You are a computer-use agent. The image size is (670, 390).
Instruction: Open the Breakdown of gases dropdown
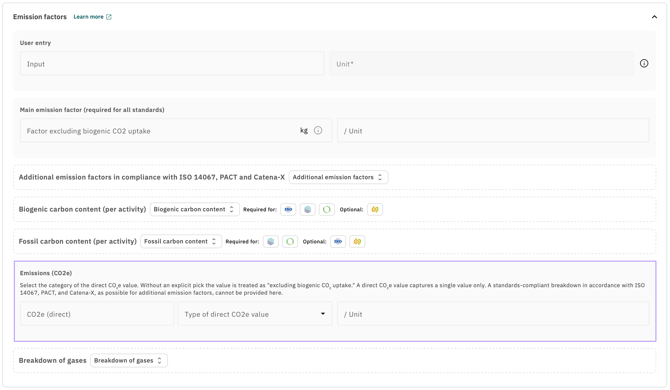click(x=129, y=361)
